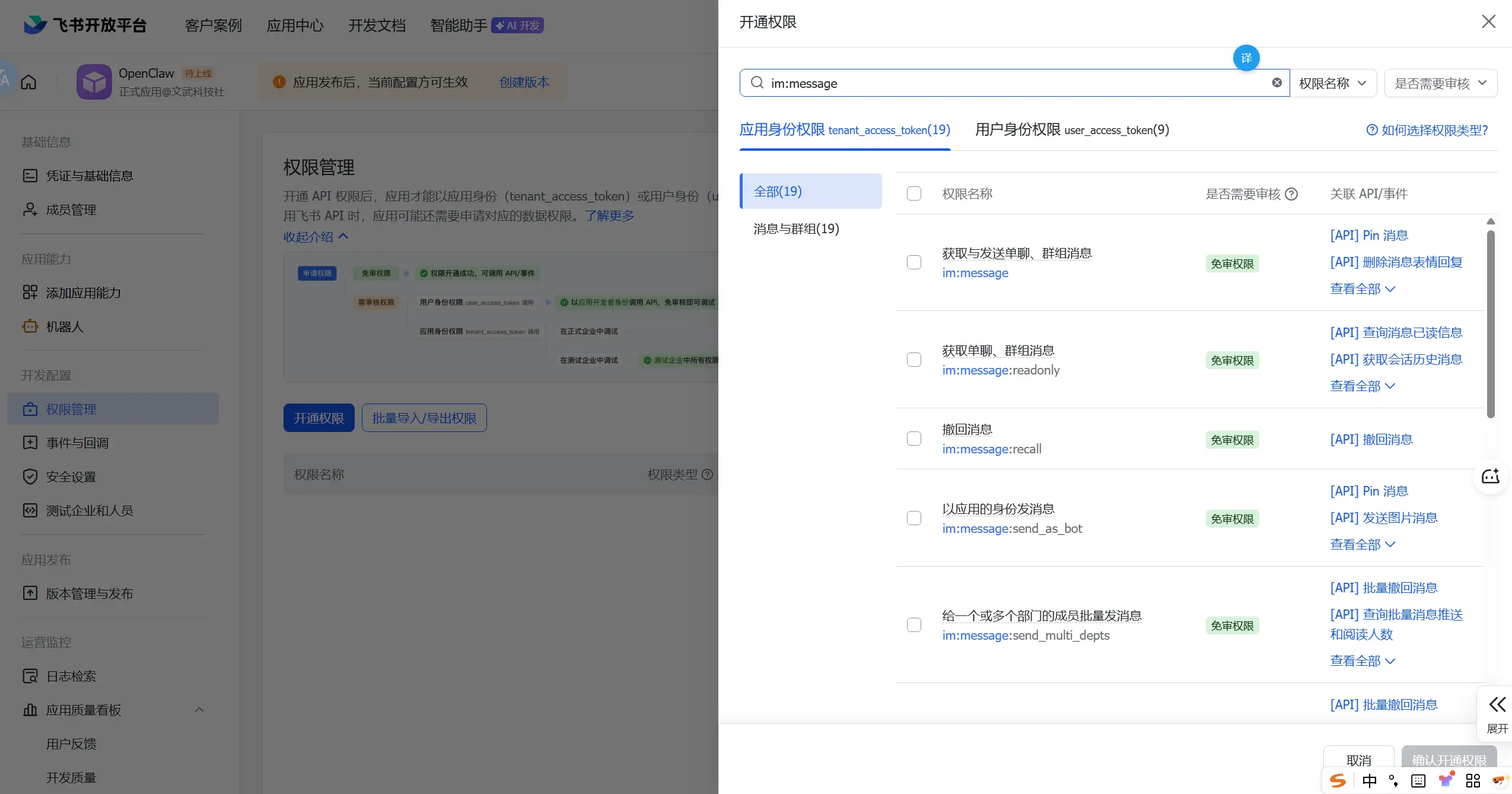Open the 是否需要审核 filter dropdown

tap(1440, 83)
